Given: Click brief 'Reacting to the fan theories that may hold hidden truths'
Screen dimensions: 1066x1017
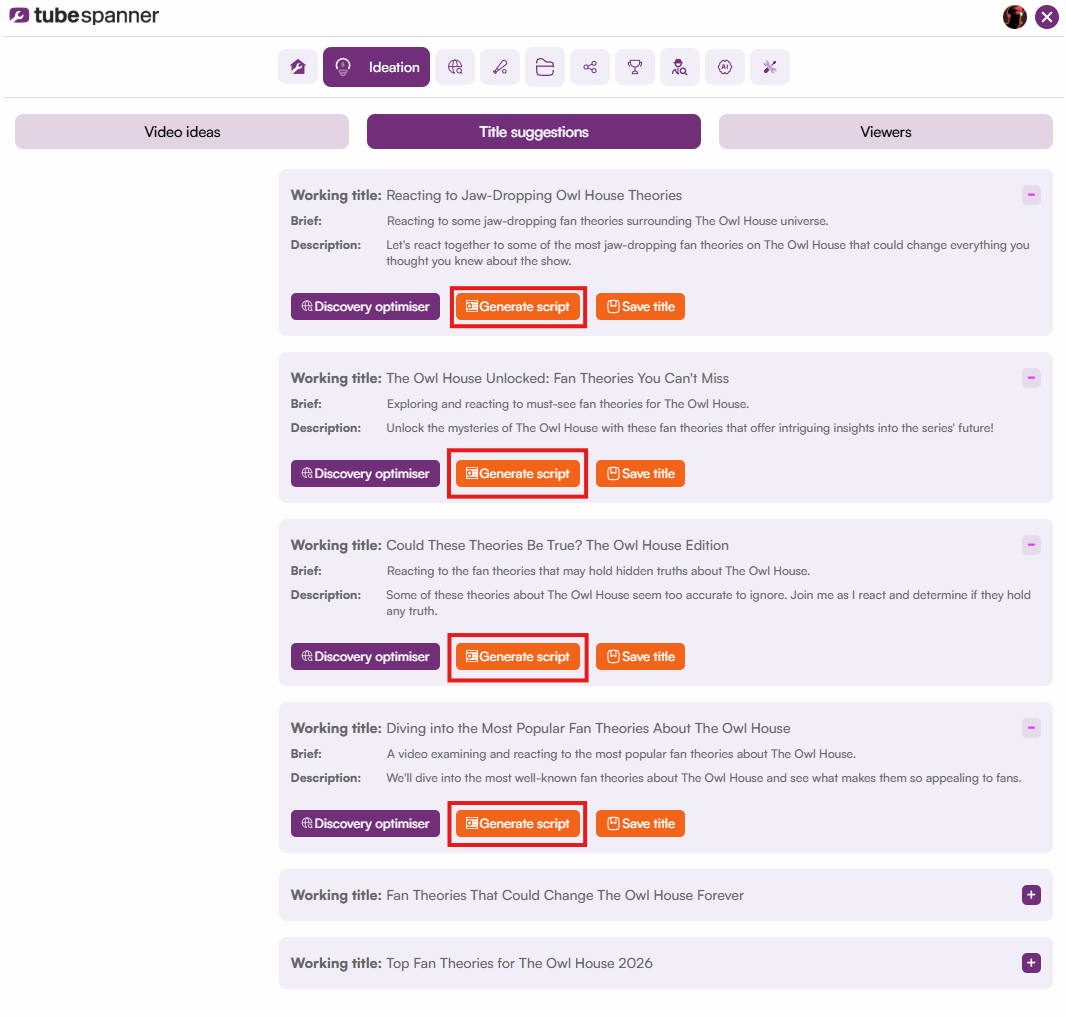Looking at the screenshot, I should pyautogui.click(x=598, y=572).
